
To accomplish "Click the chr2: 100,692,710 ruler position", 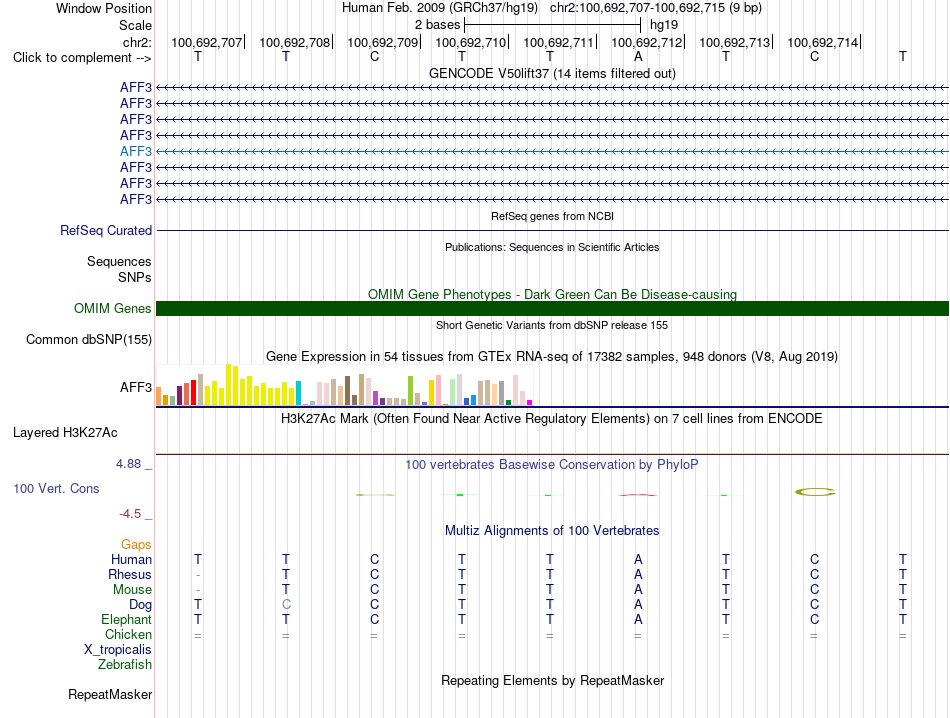I will [x=471, y=42].
